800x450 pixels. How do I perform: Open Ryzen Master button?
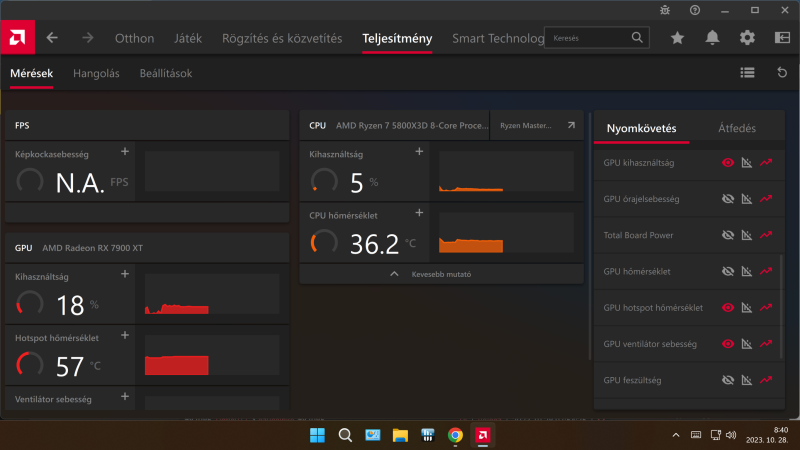[x=536, y=125]
